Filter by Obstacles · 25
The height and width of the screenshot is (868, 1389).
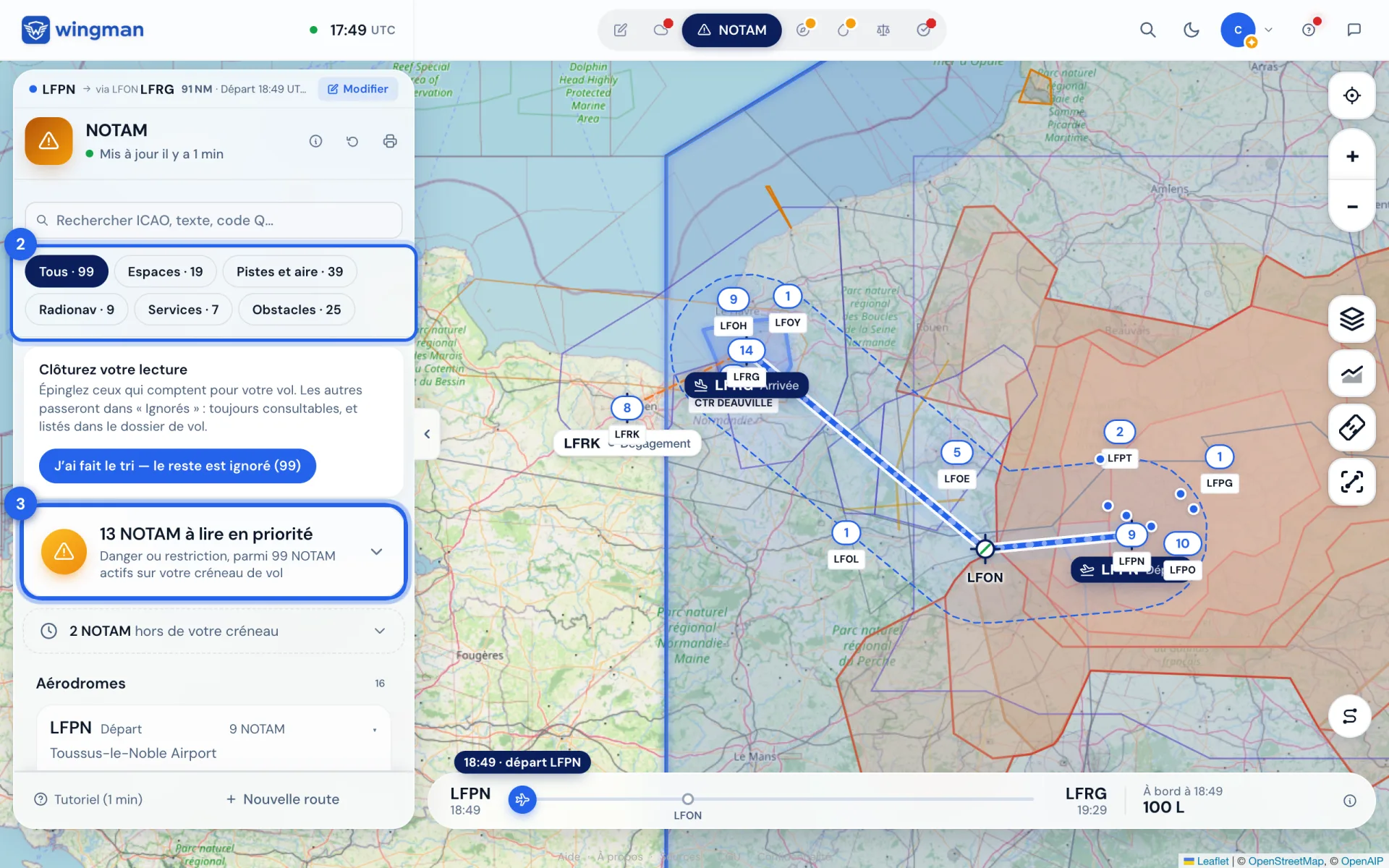(297, 310)
